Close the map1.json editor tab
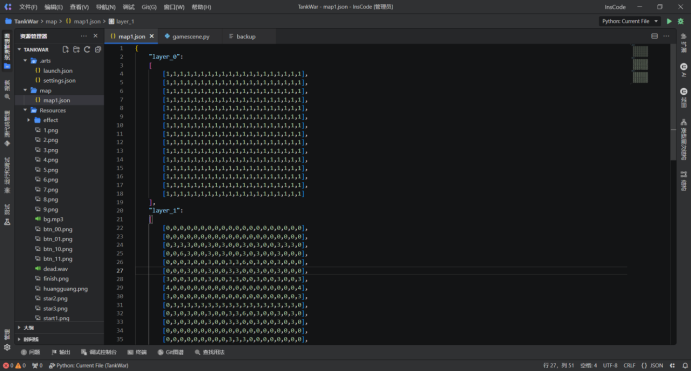The width and height of the screenshot is (692, 371). point(152,36)
